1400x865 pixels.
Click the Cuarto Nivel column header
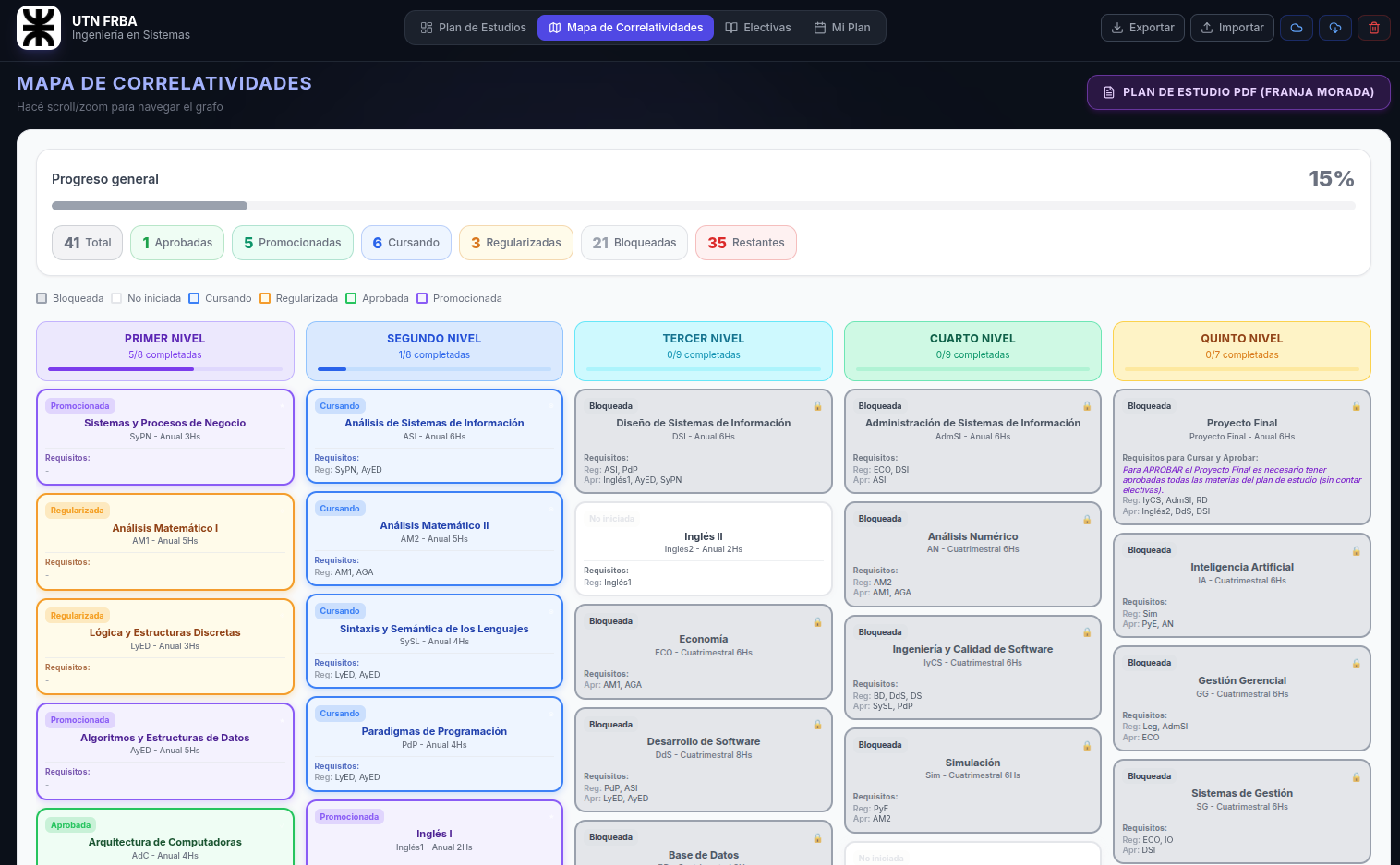click(972, 351)
